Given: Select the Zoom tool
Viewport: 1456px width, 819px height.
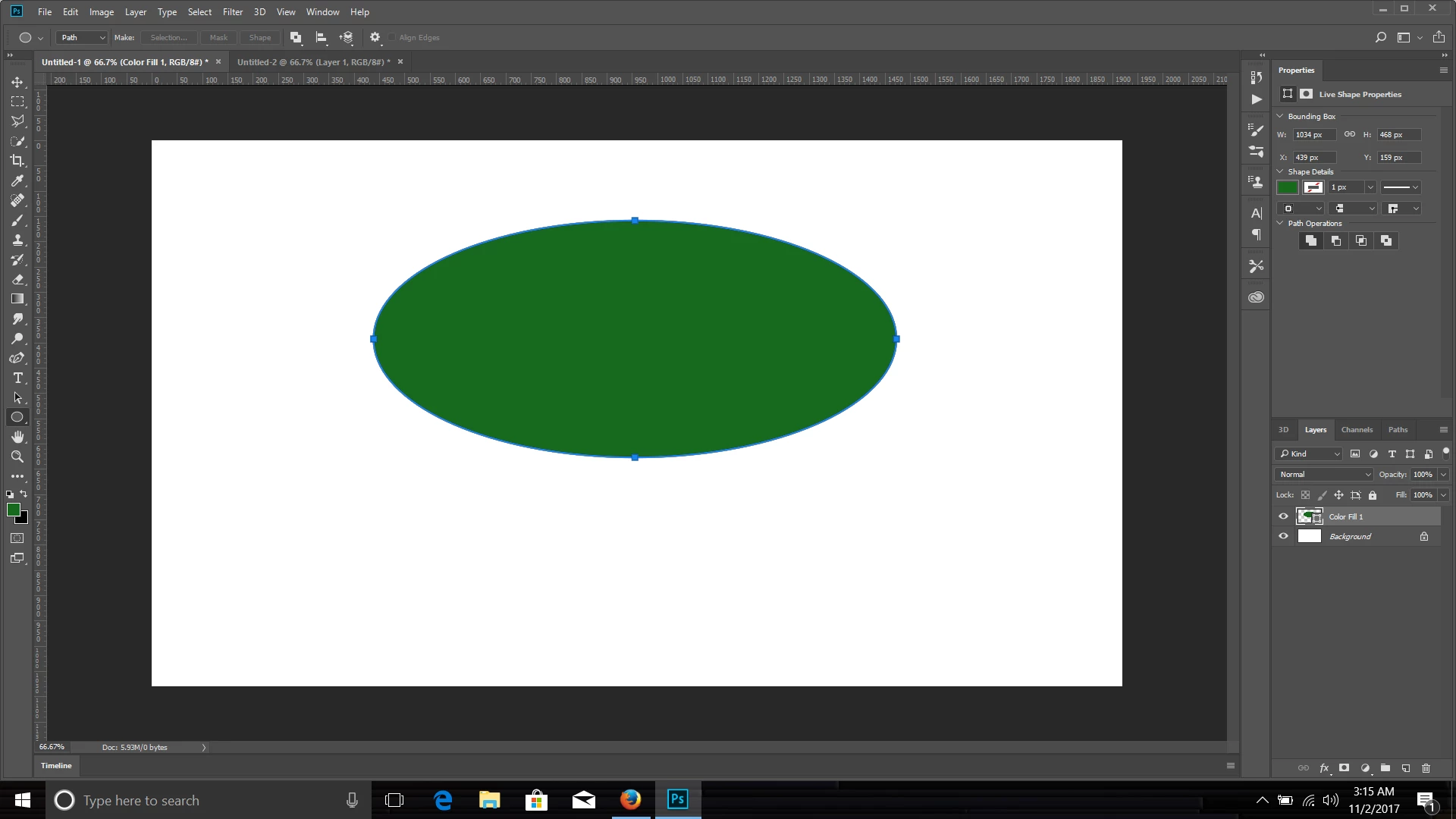Looking at the screenshot, I should click(x=17, y=457).
